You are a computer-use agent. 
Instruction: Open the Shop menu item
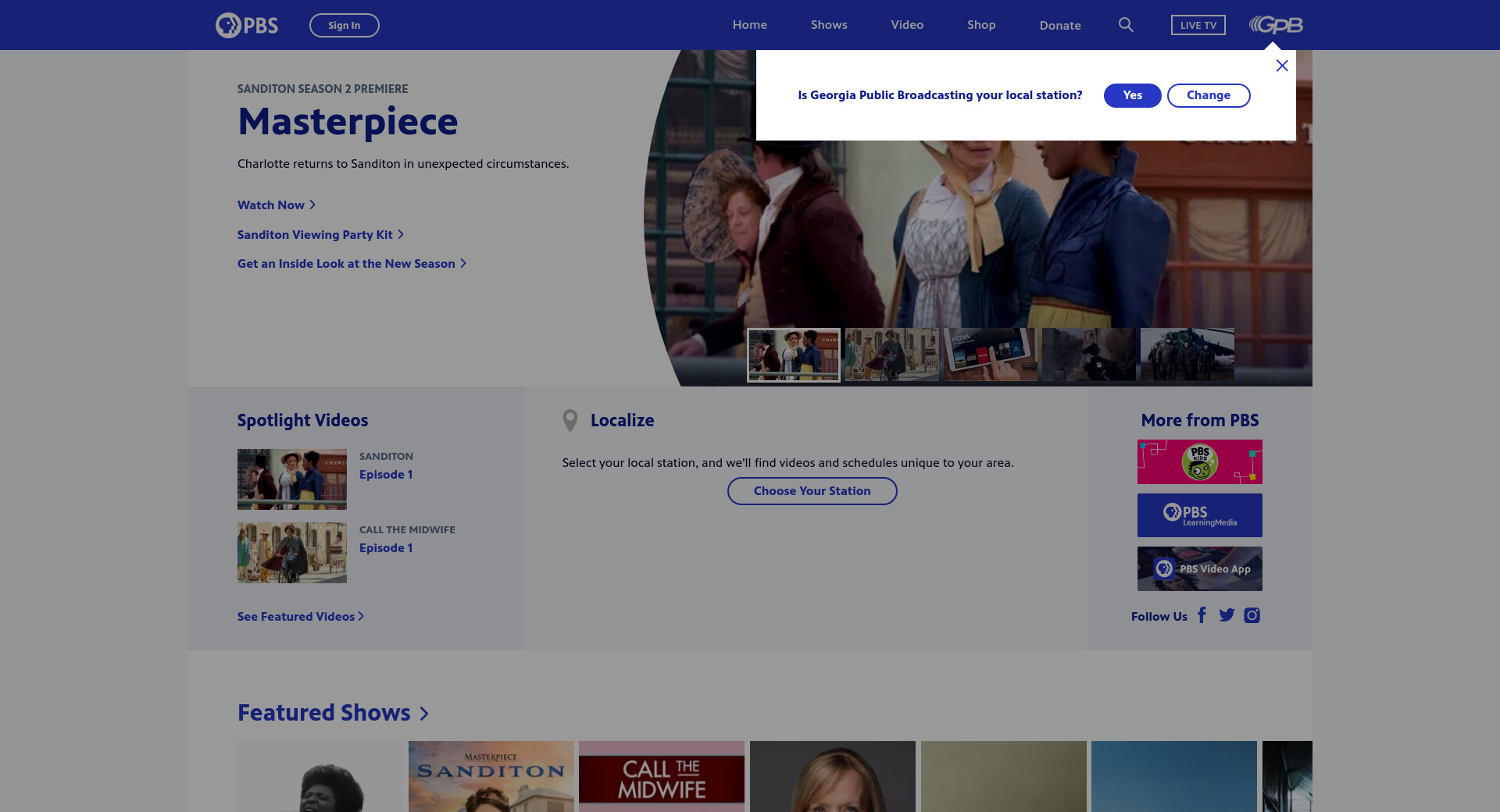981,25
